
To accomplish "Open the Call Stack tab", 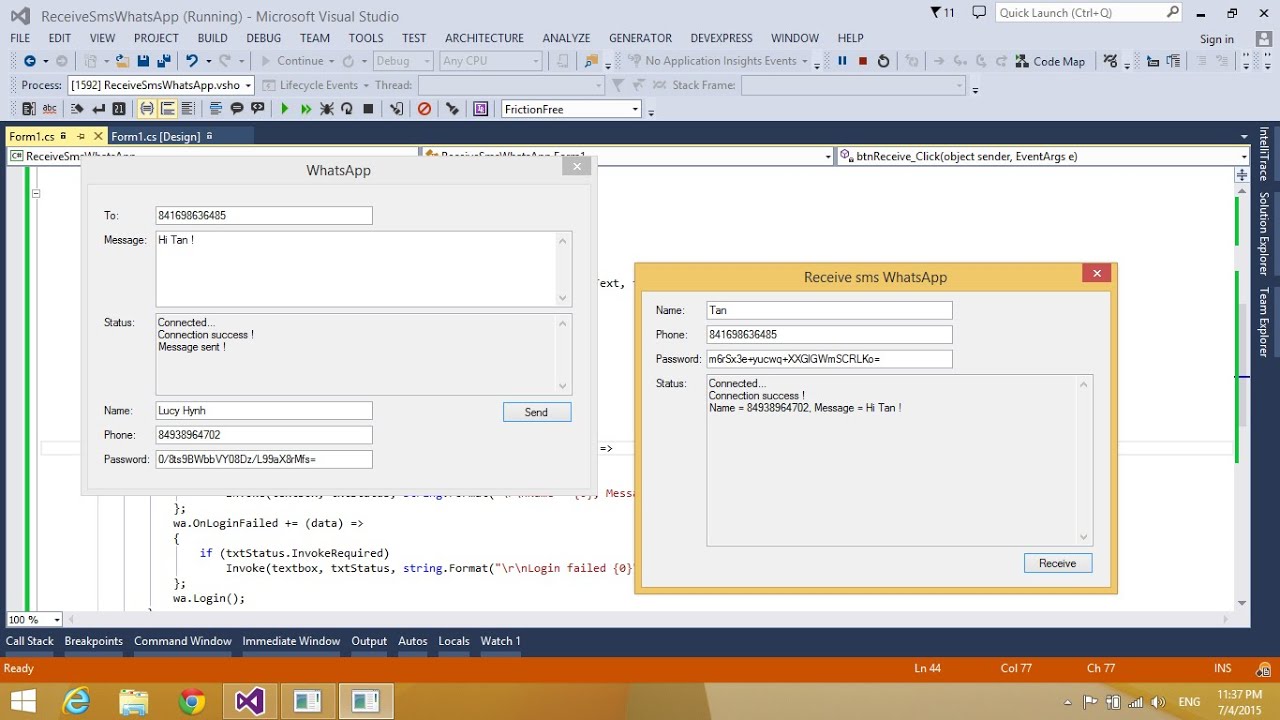I will [30, 641].
